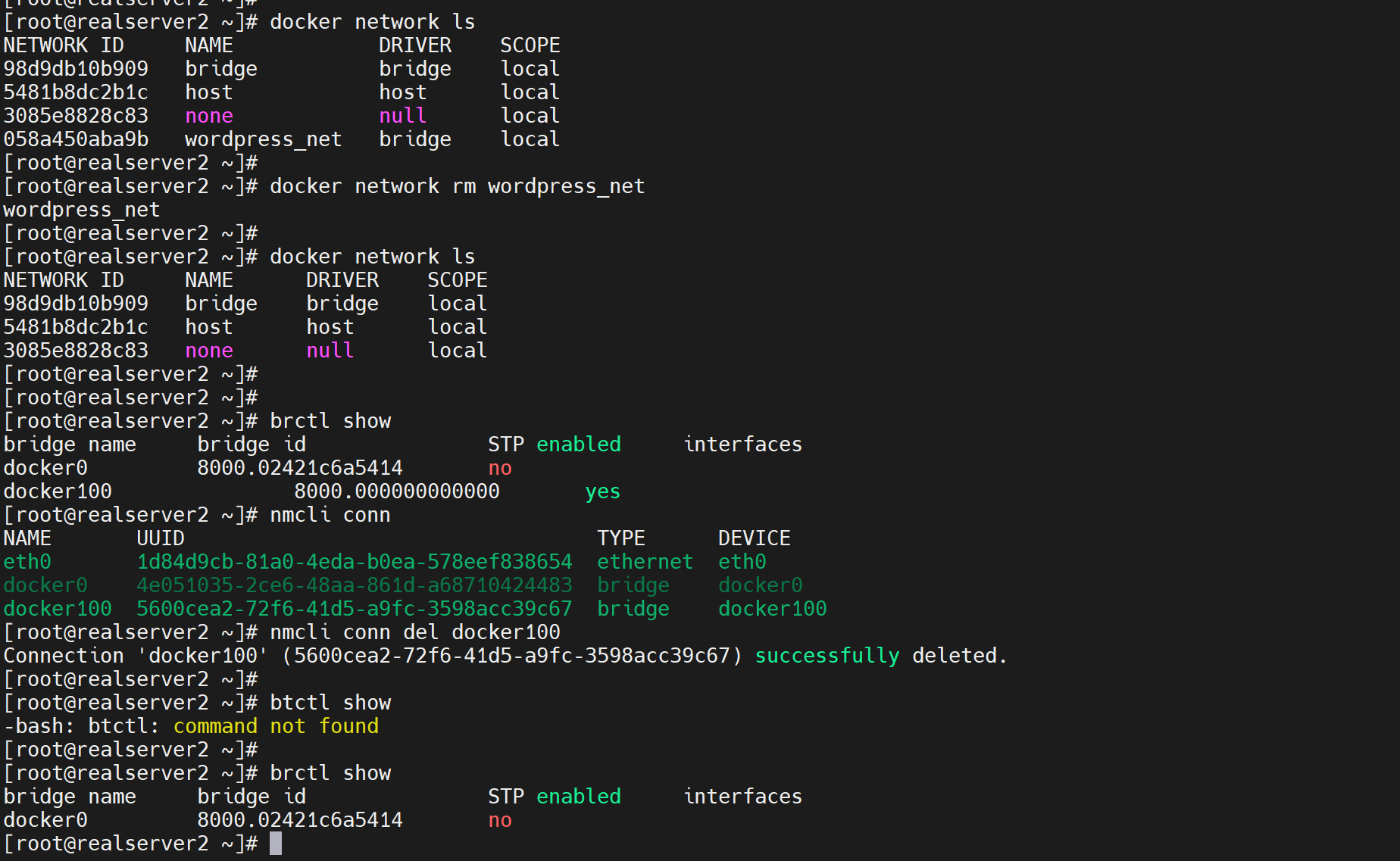Click the TYPE column header in the nmcli output
Viewport: 1400px width, 861px height.
pyautogui.click(x=620, y=538)
